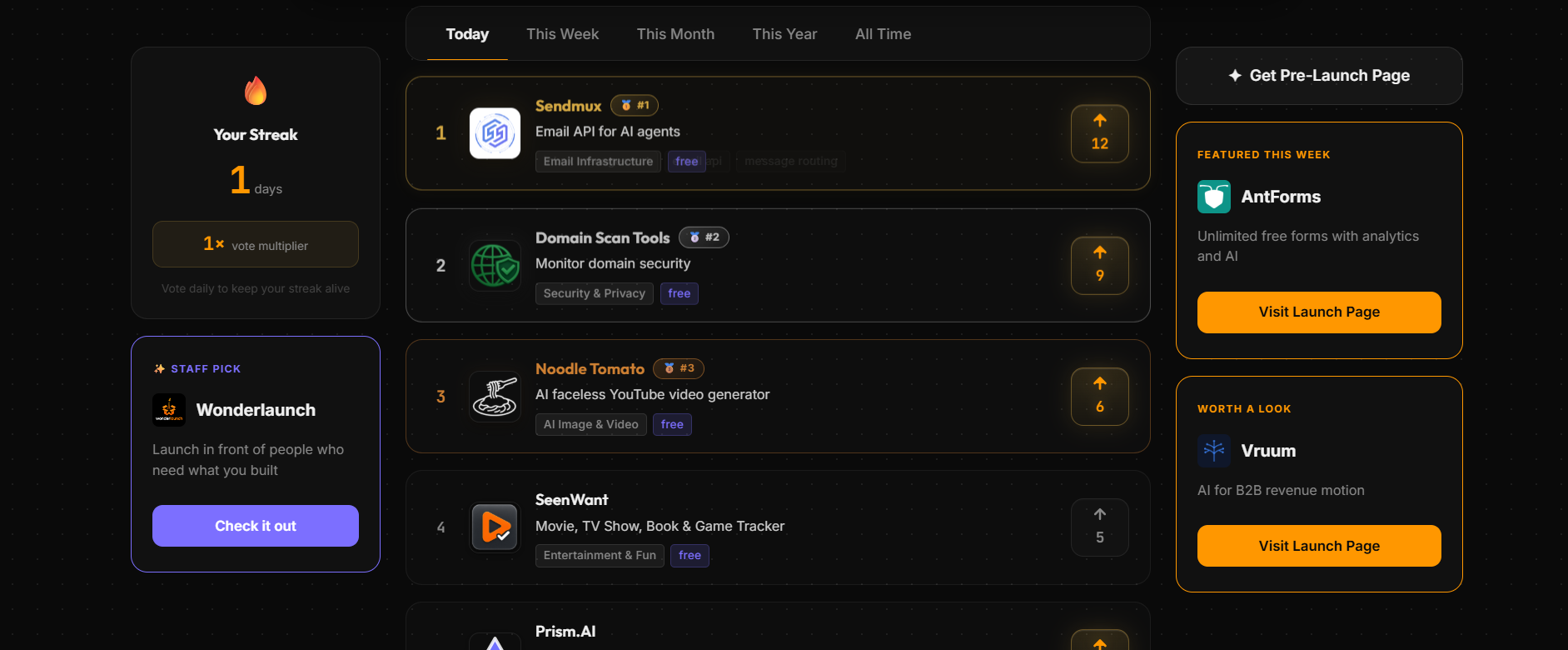This screenshot has width=1568, height=650.
Task: Switch to the Today tab
Action: click(467, 34)
